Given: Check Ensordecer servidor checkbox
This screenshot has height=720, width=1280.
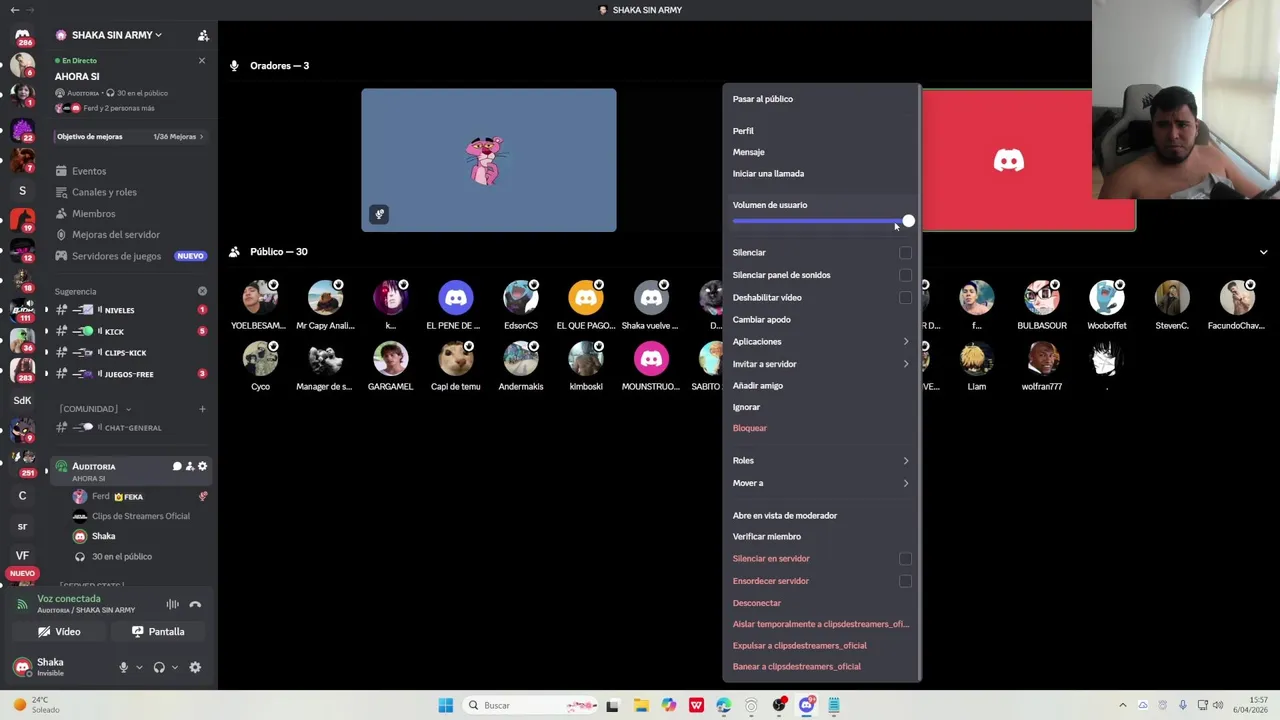Looking at the screenshot, I should 905,581.
